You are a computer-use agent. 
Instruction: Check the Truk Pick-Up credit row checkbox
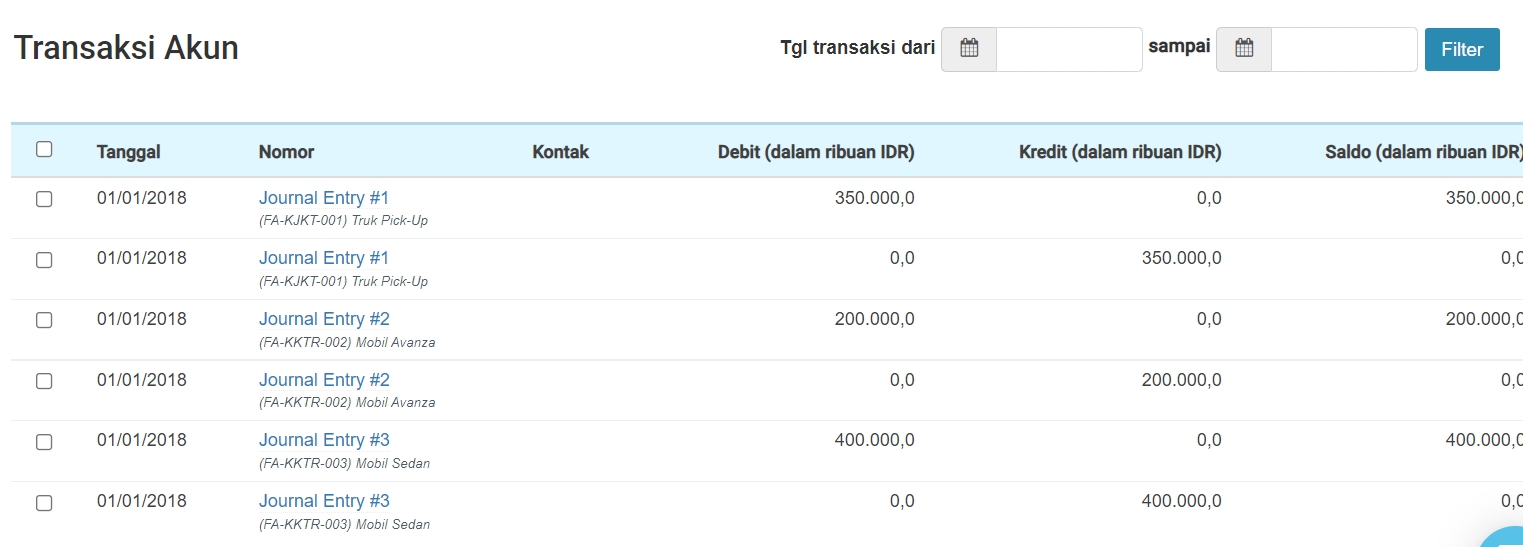pyautogui.click(x=44, y=260)
